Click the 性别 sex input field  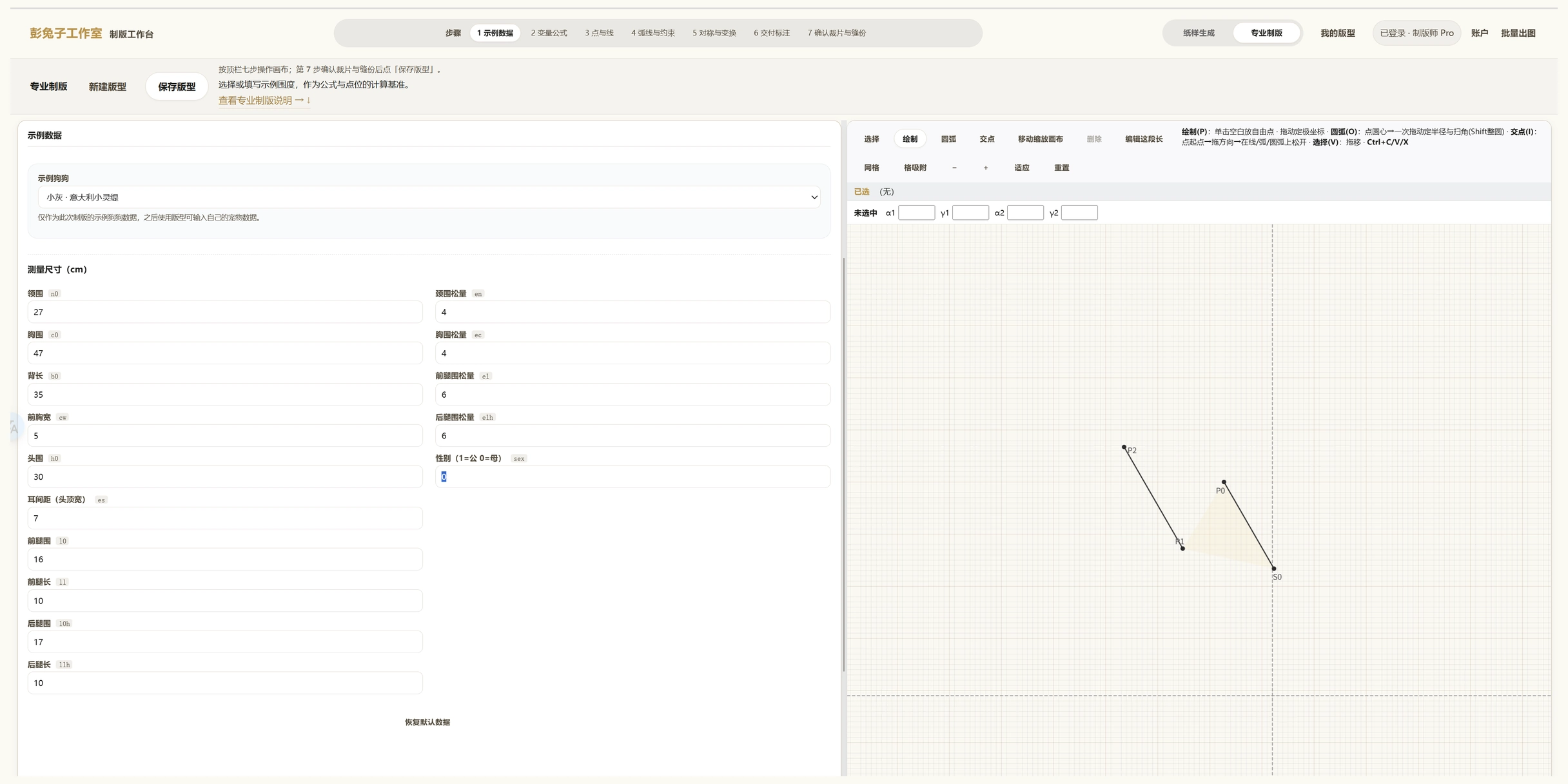pyautogui.click(x=632, y=476)
